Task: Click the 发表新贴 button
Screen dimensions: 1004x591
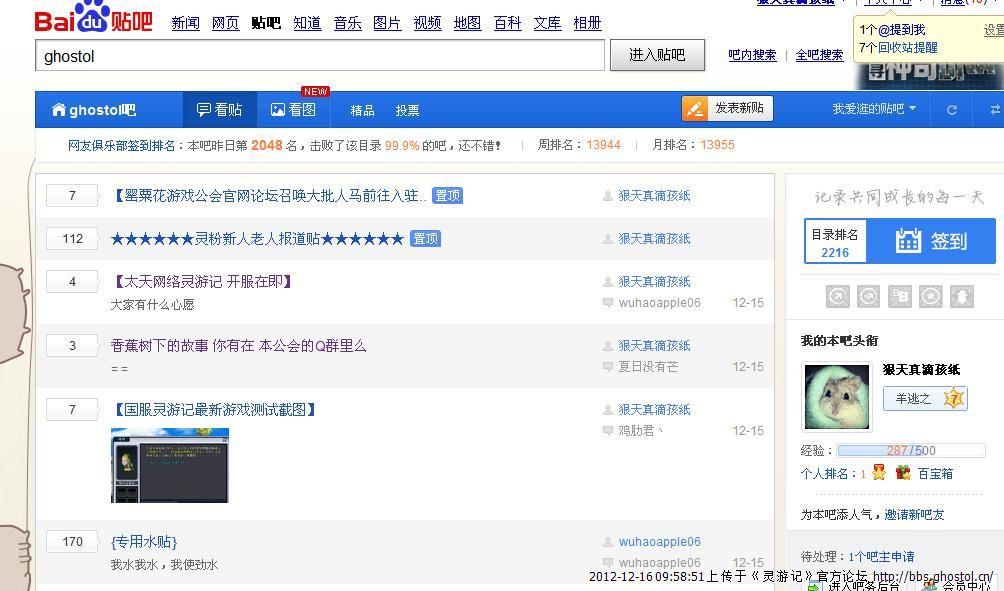Action: (x=727, y=108)
